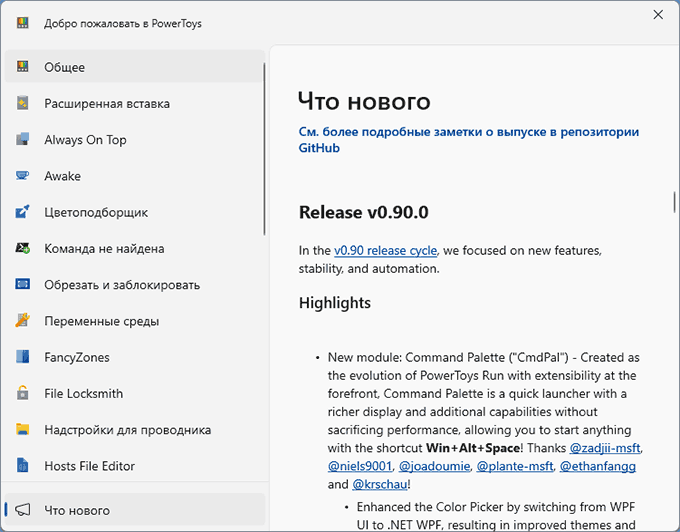
Task: Open @niels9001 profile link
Action: (x=360, y=466)
